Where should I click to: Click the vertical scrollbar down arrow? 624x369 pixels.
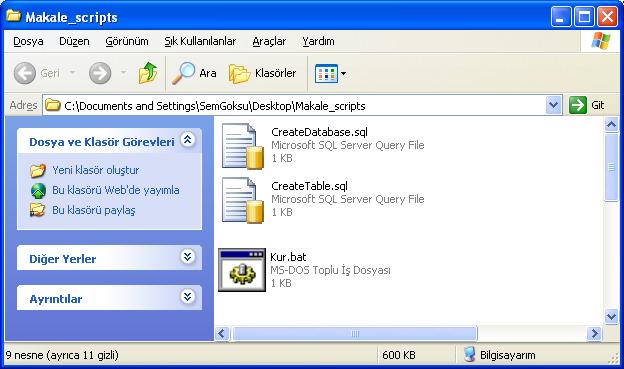[x=611, y=316]
